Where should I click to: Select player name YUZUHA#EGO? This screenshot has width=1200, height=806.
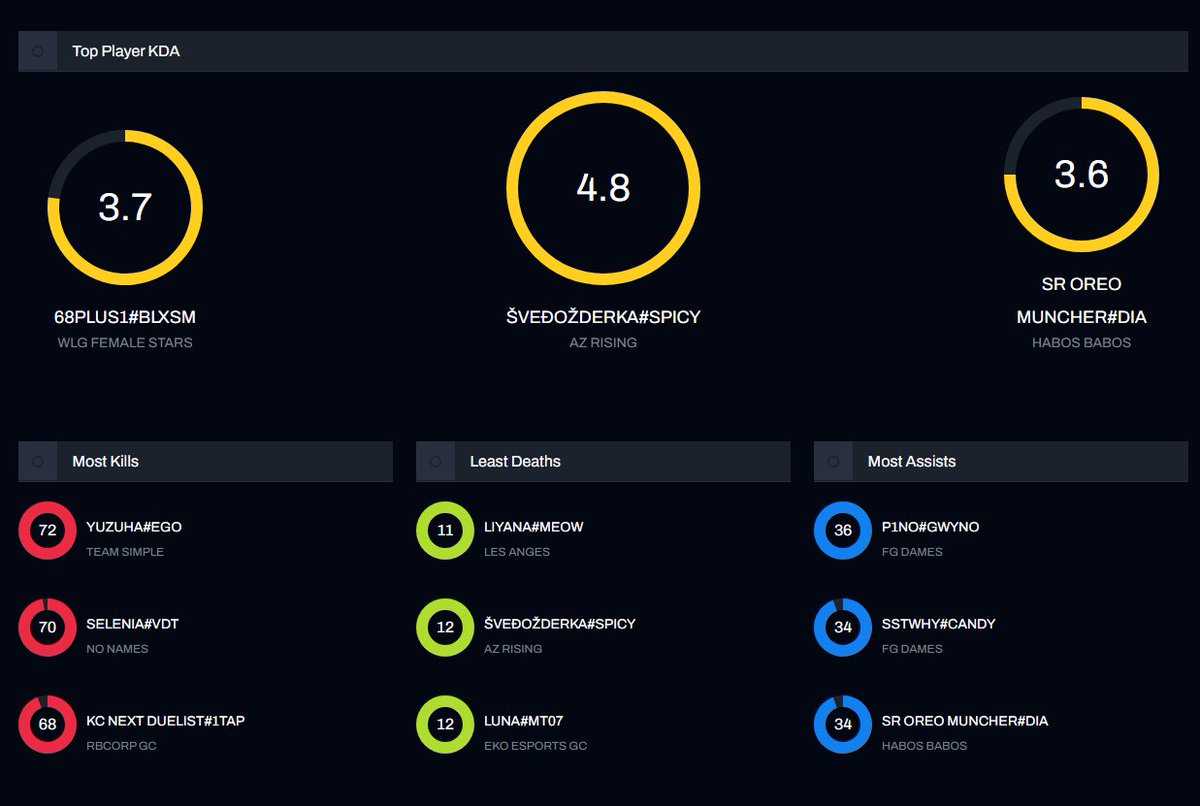(x=134, y=527)
